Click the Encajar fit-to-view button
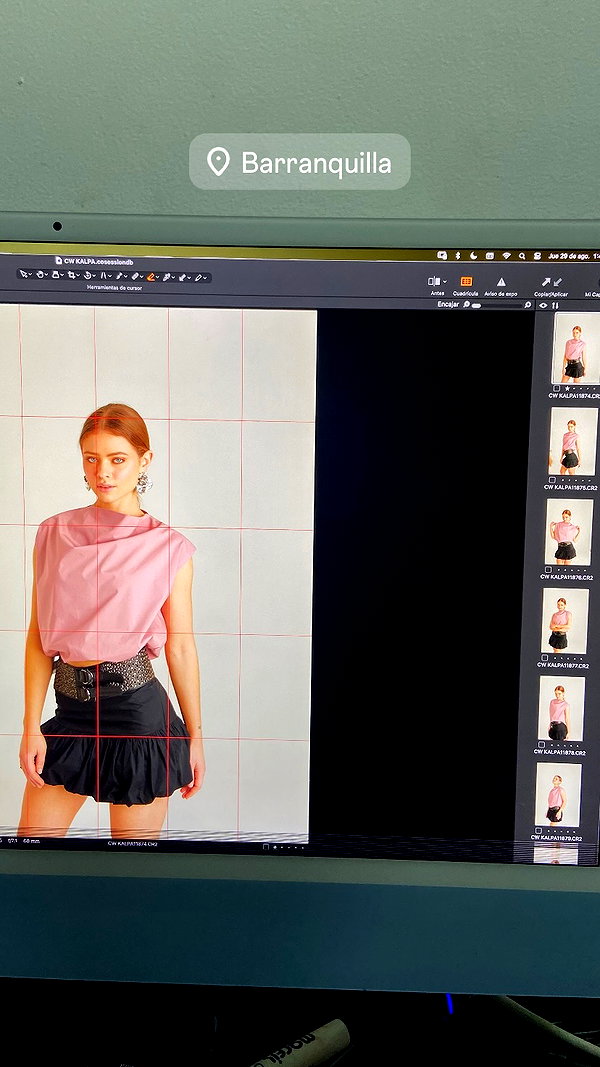 tap(448, 304)
